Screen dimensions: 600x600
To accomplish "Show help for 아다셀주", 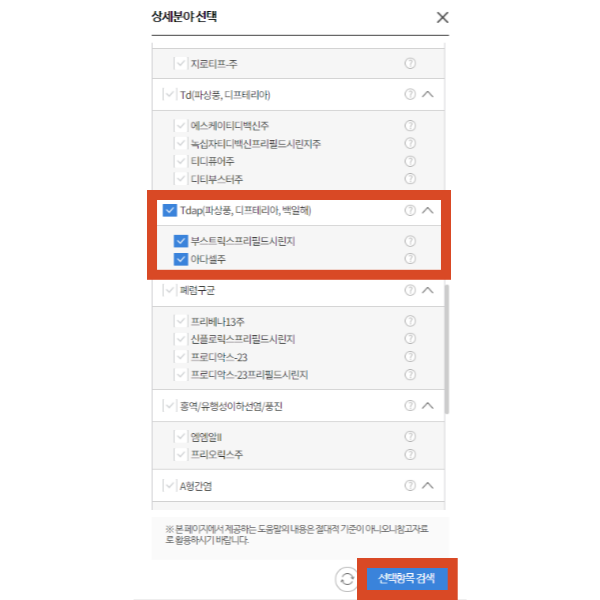I will click(410, 259).
